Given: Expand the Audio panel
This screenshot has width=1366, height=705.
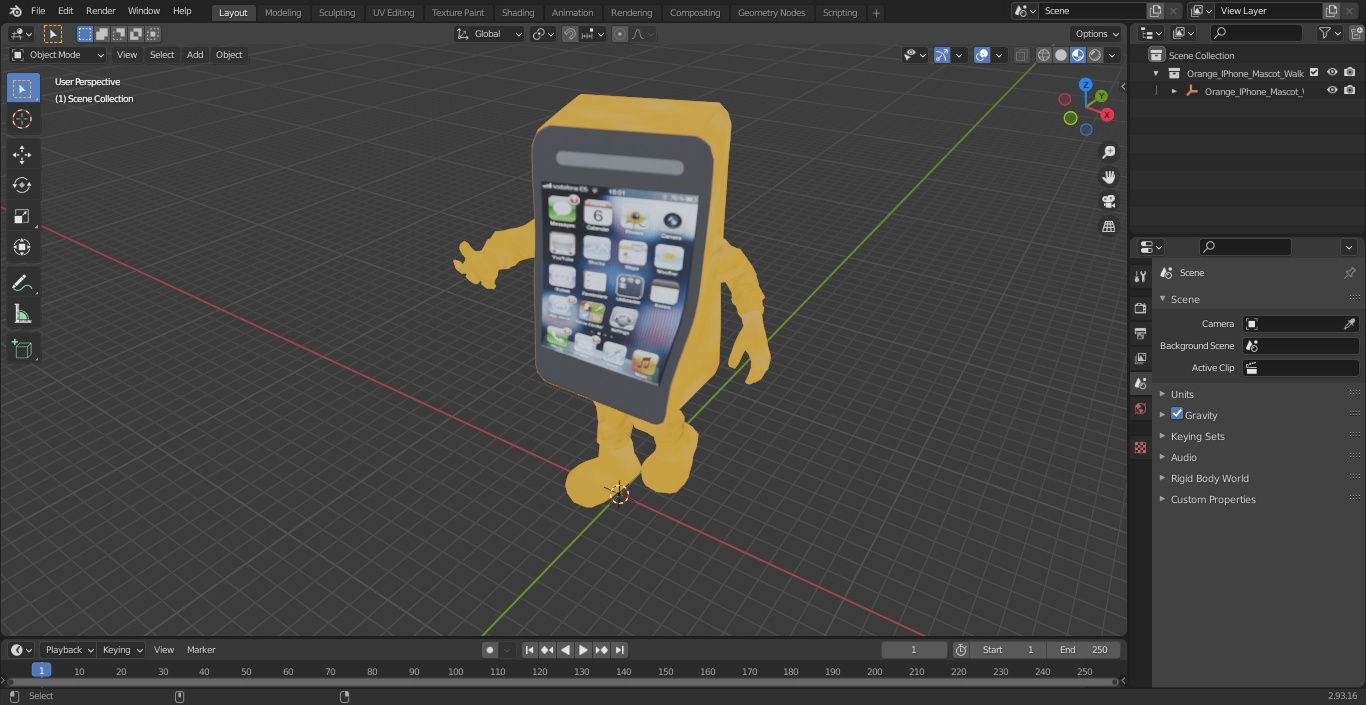Looking at the screenshot, I should [x=1183, y=457].
